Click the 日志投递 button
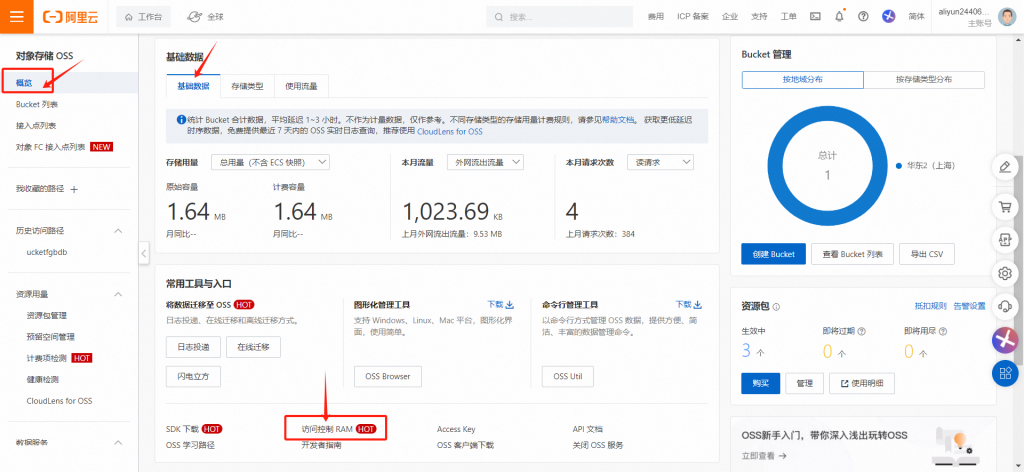 tap(193, 347)
